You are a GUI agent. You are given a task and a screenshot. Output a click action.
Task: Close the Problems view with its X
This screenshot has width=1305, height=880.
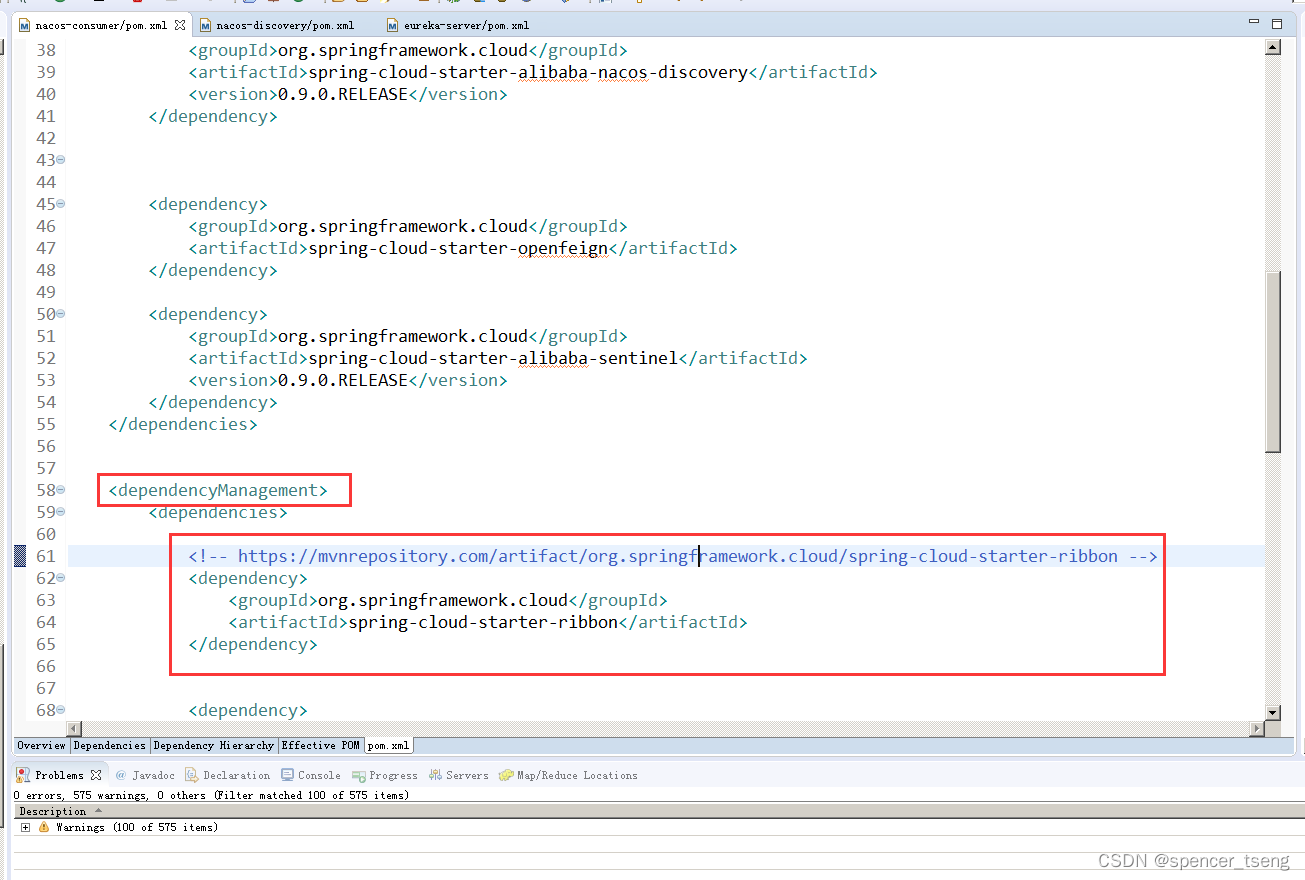point(96,775)
